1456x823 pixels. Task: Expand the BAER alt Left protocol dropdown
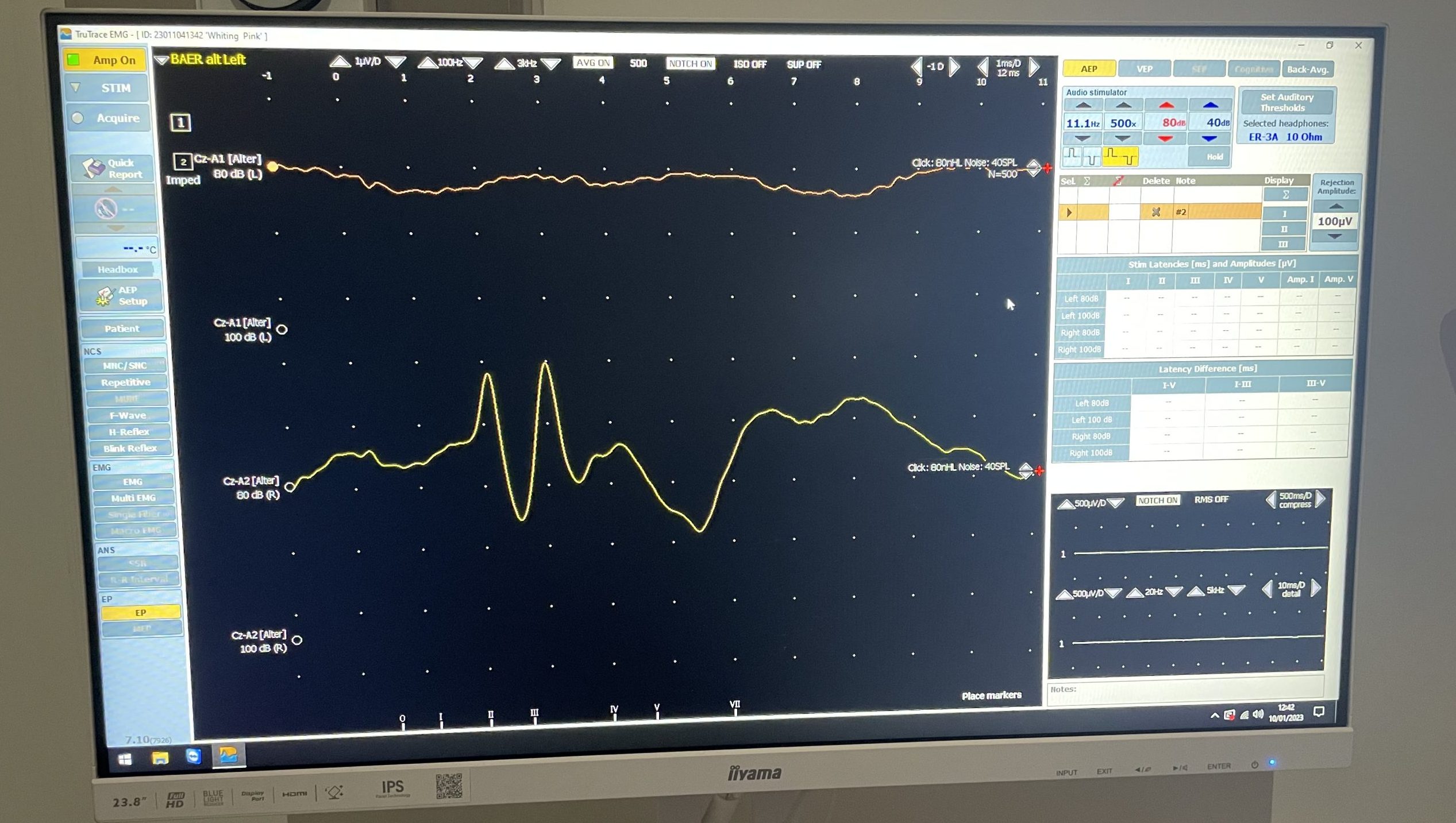tap(161, 60)
